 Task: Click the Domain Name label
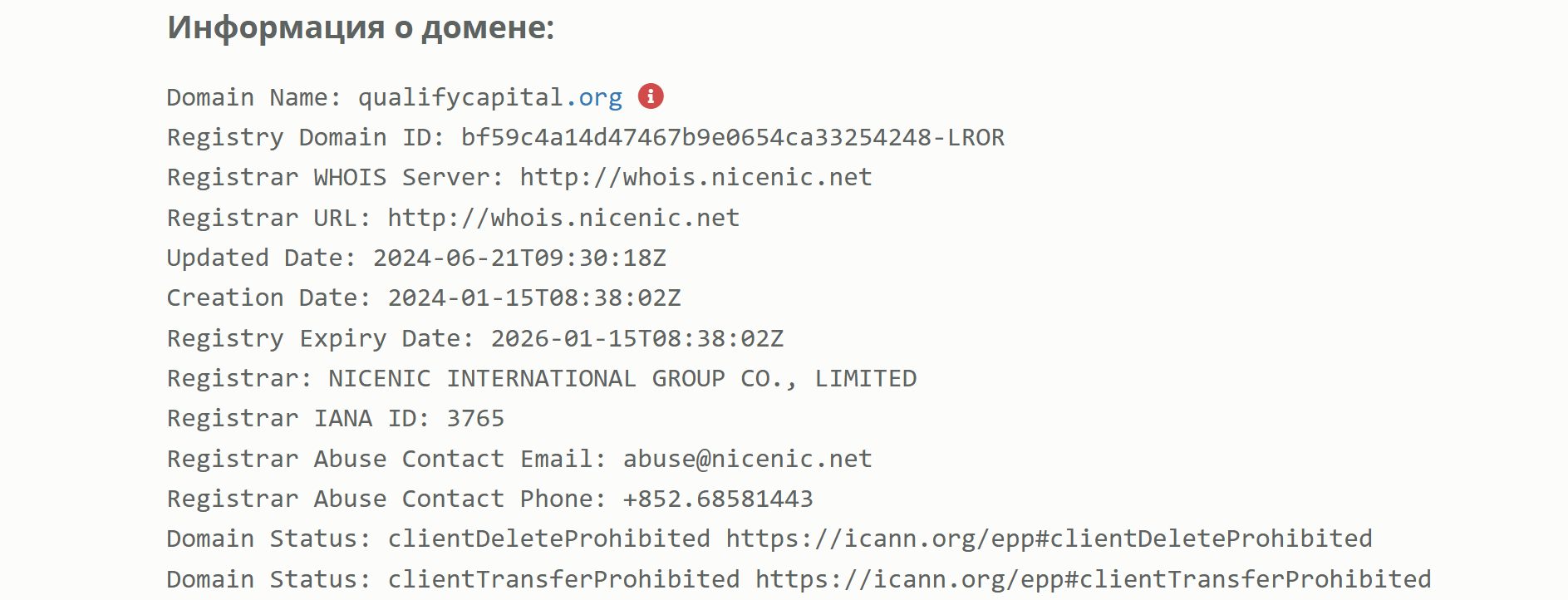point(254,97)
